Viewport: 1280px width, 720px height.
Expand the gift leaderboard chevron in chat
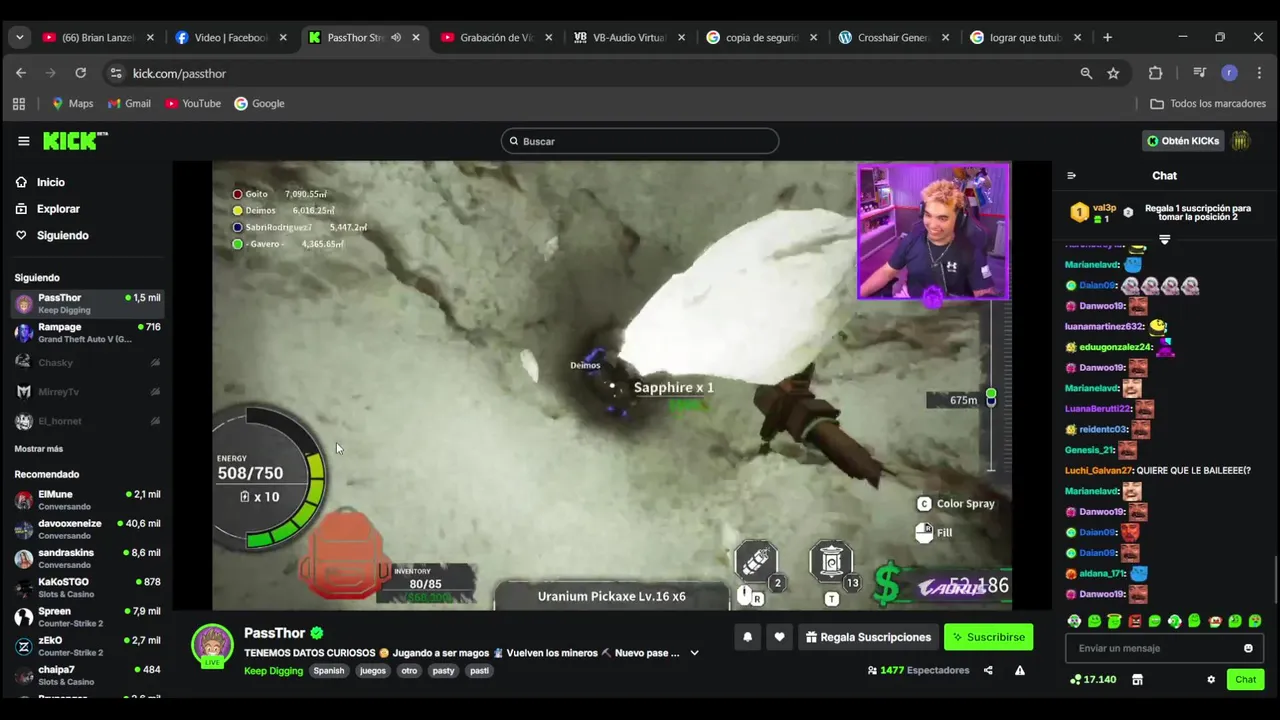click(1164, 240)
